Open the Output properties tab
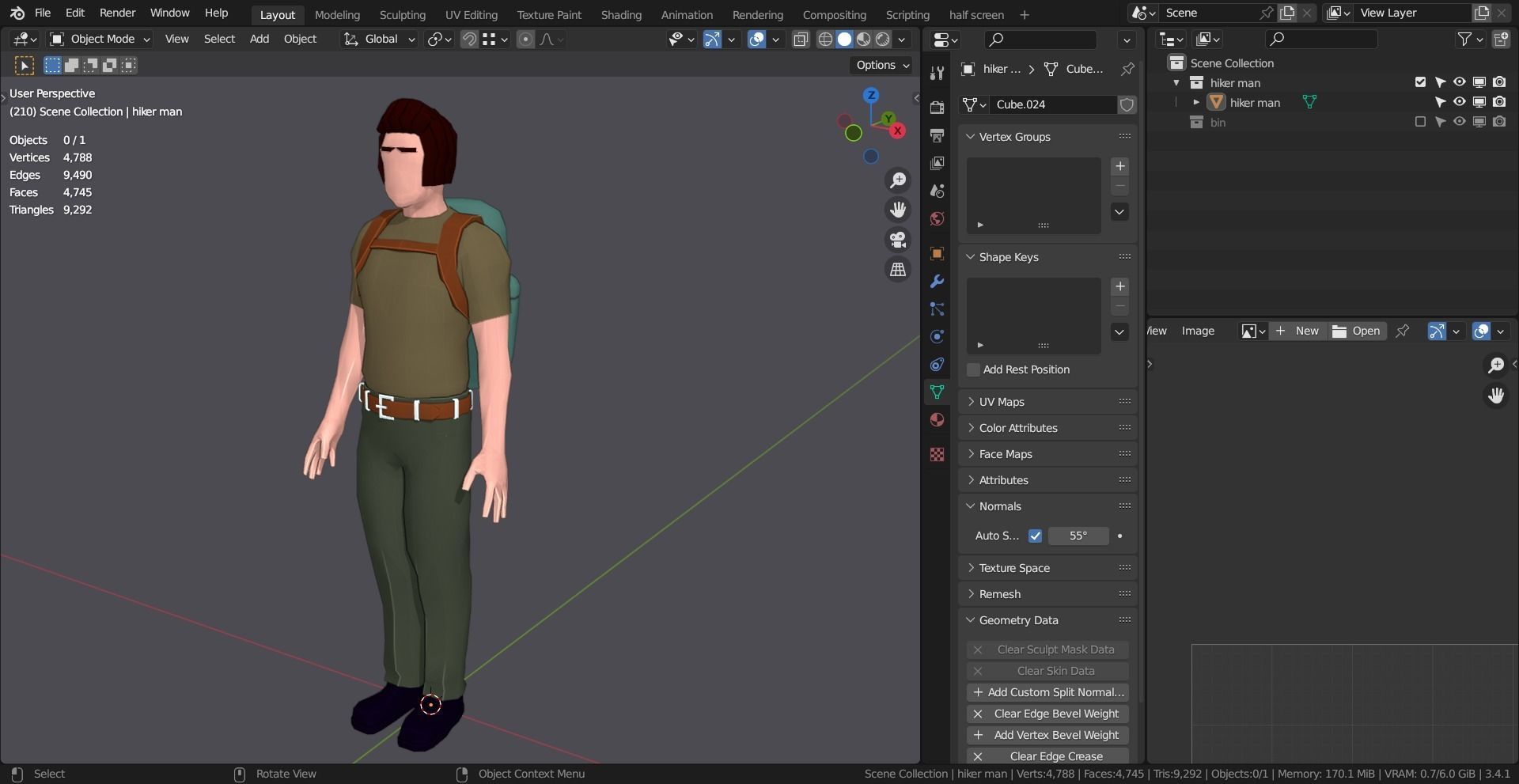Viewport: 1519px width, 784px height. point(938,135)
